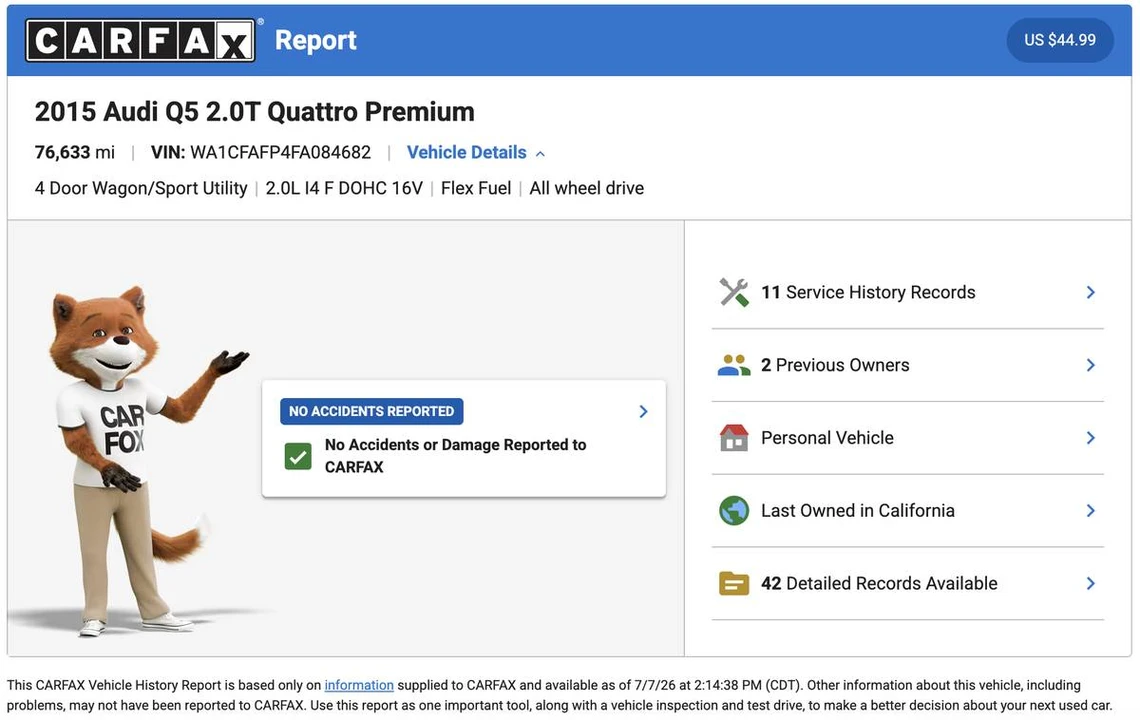Open the Personal Vehicle row text
Viewport: 1140px width, 720px height.
point(827,438)
